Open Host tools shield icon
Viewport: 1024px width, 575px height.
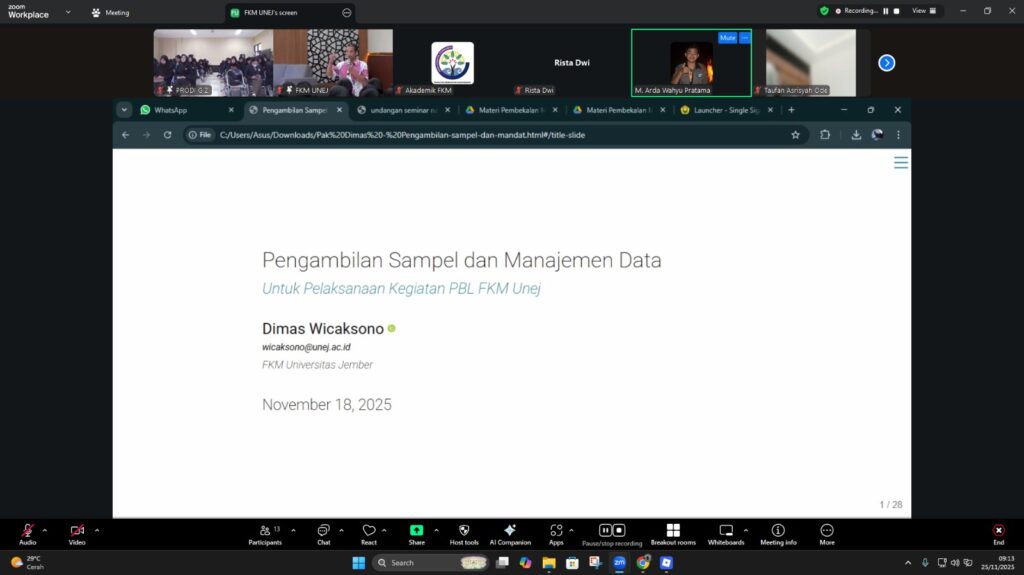[x=464, y=532]
